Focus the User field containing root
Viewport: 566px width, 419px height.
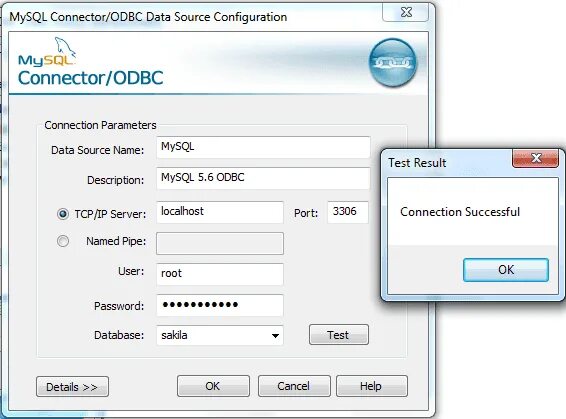220,274
